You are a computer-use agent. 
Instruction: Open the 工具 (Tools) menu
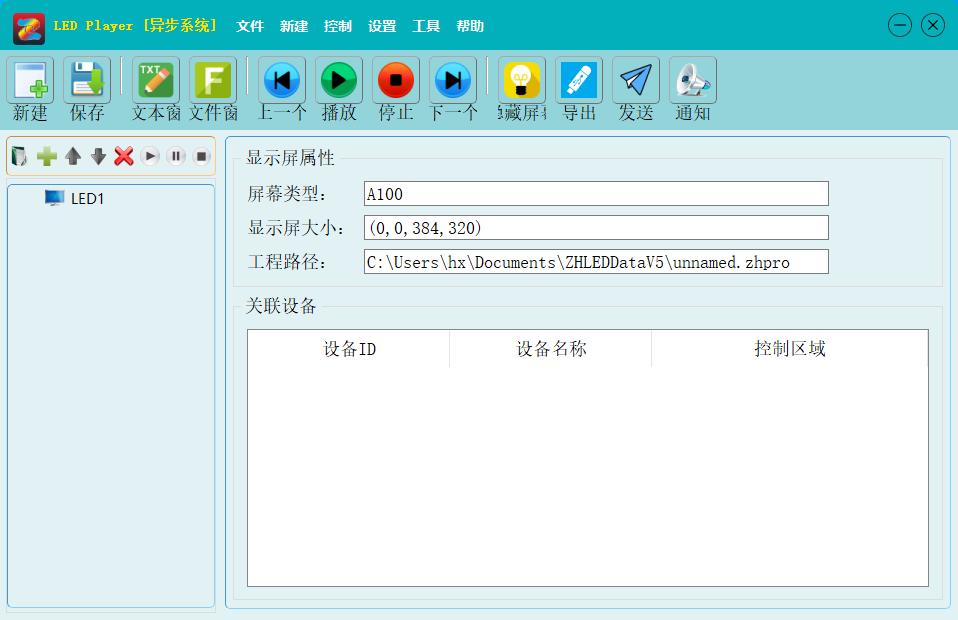(426, 26)
